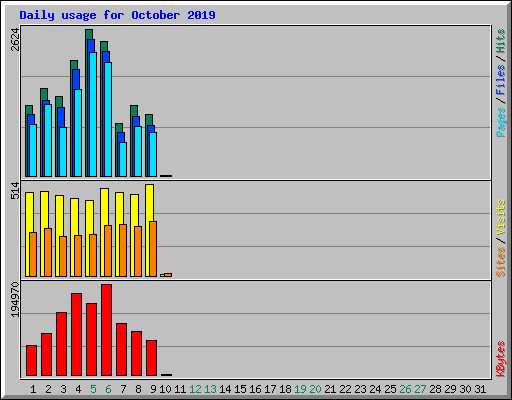Click the 514 axis value label

(15, 191)
